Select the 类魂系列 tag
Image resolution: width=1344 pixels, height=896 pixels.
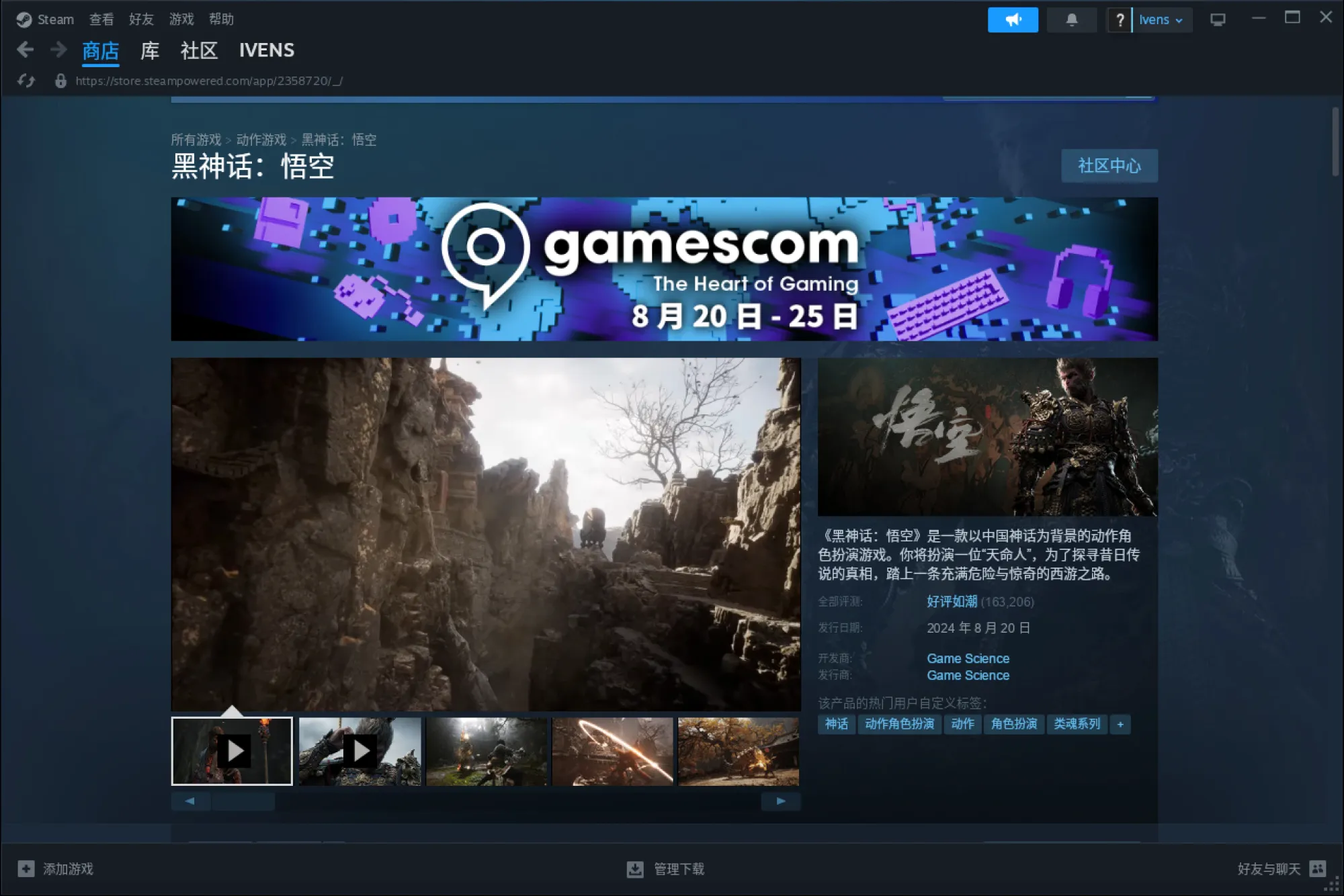tap(1077, 724)
